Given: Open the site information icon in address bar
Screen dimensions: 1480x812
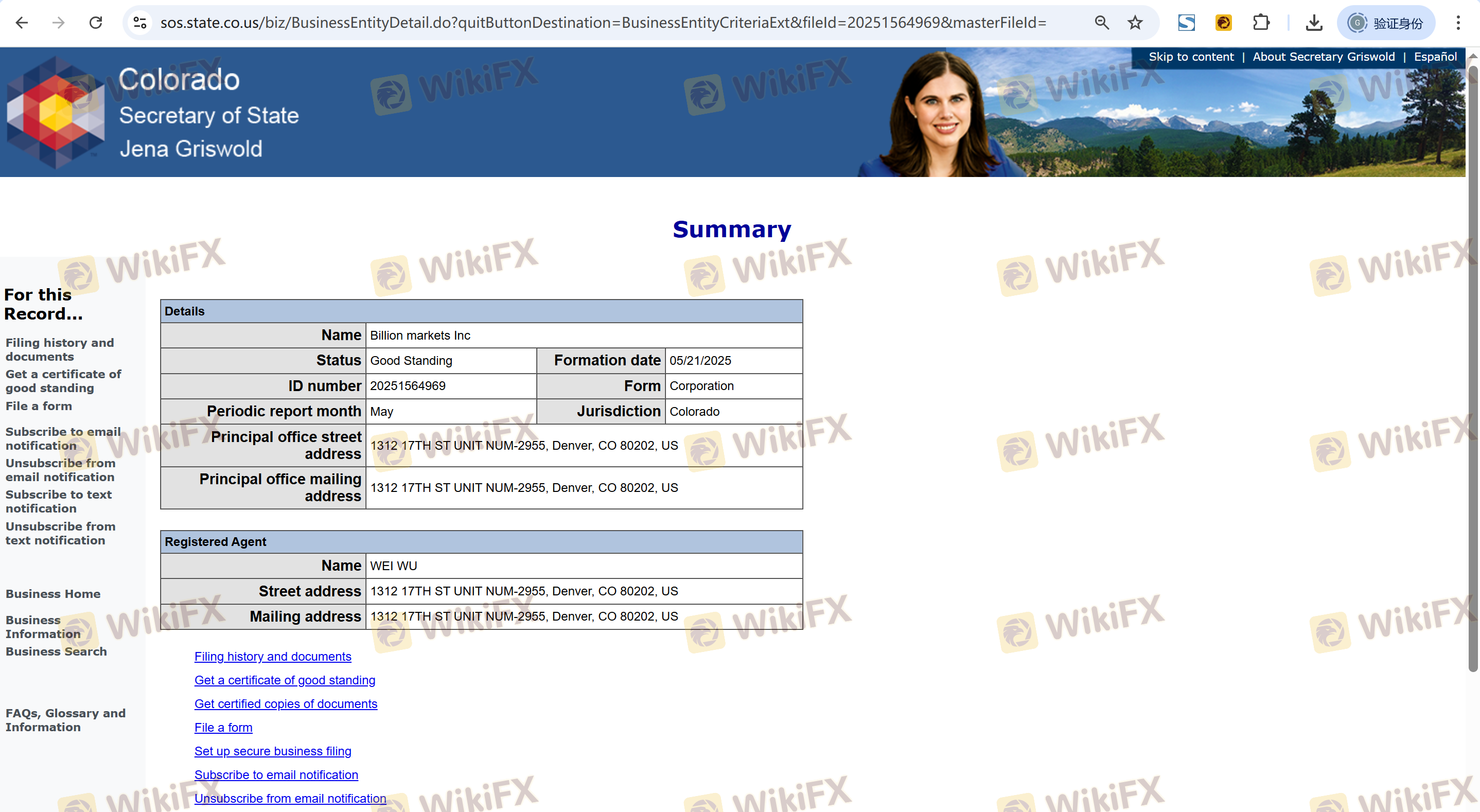Looking at the screenshot, I should click(139, 23).
